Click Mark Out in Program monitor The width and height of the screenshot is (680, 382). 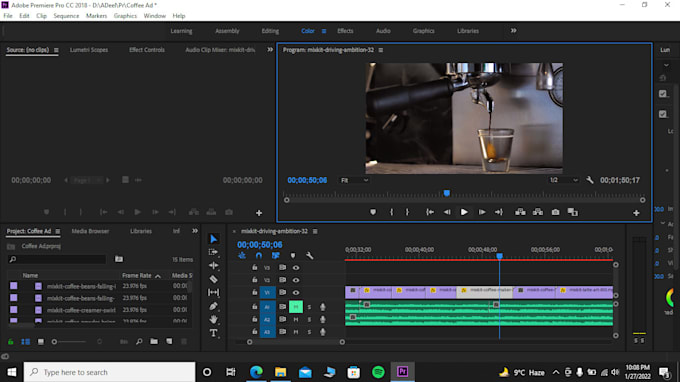click(x=407, y=212)
